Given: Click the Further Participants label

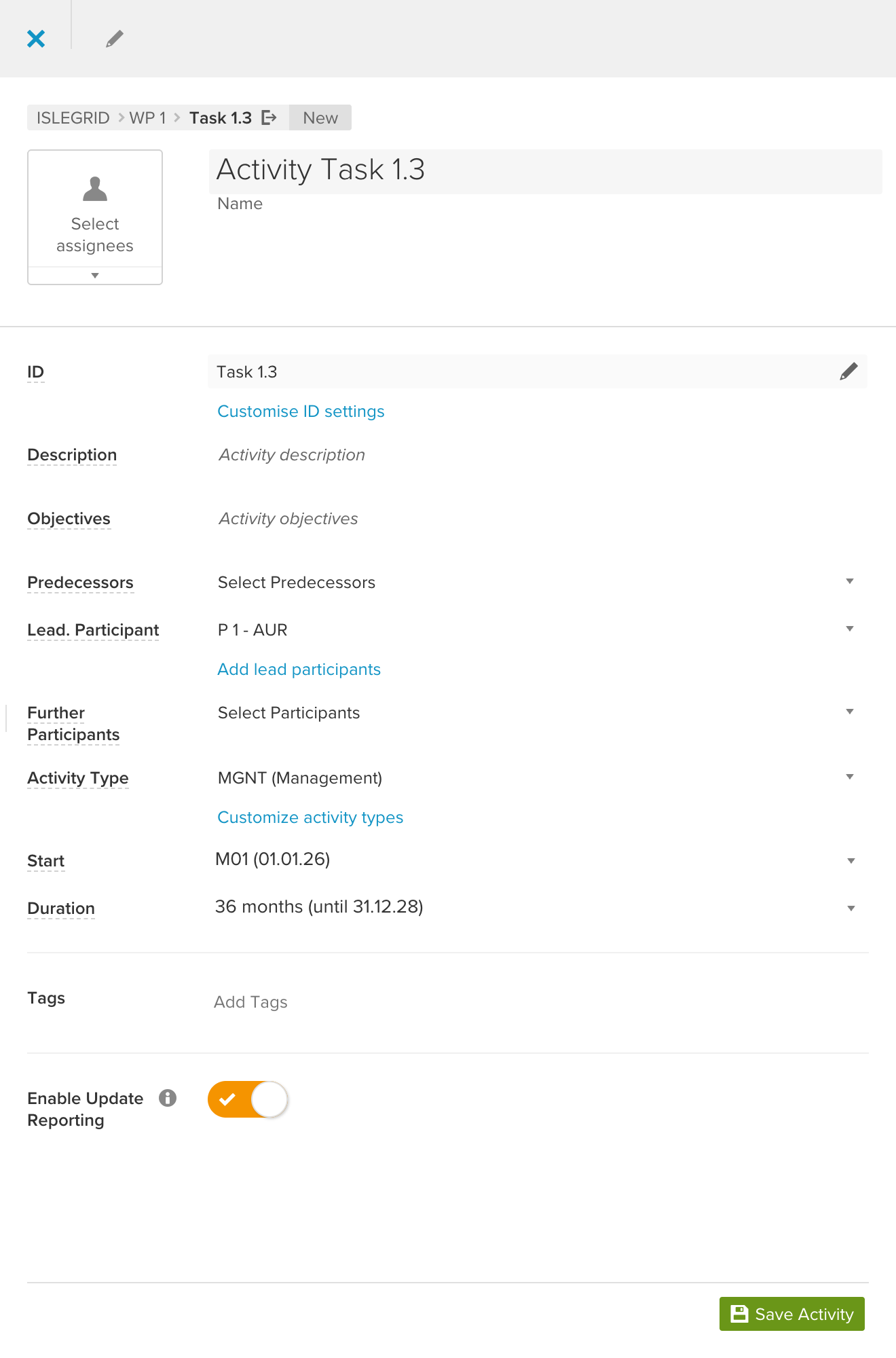Looking at the screenshot, I should tap(73, 724).
